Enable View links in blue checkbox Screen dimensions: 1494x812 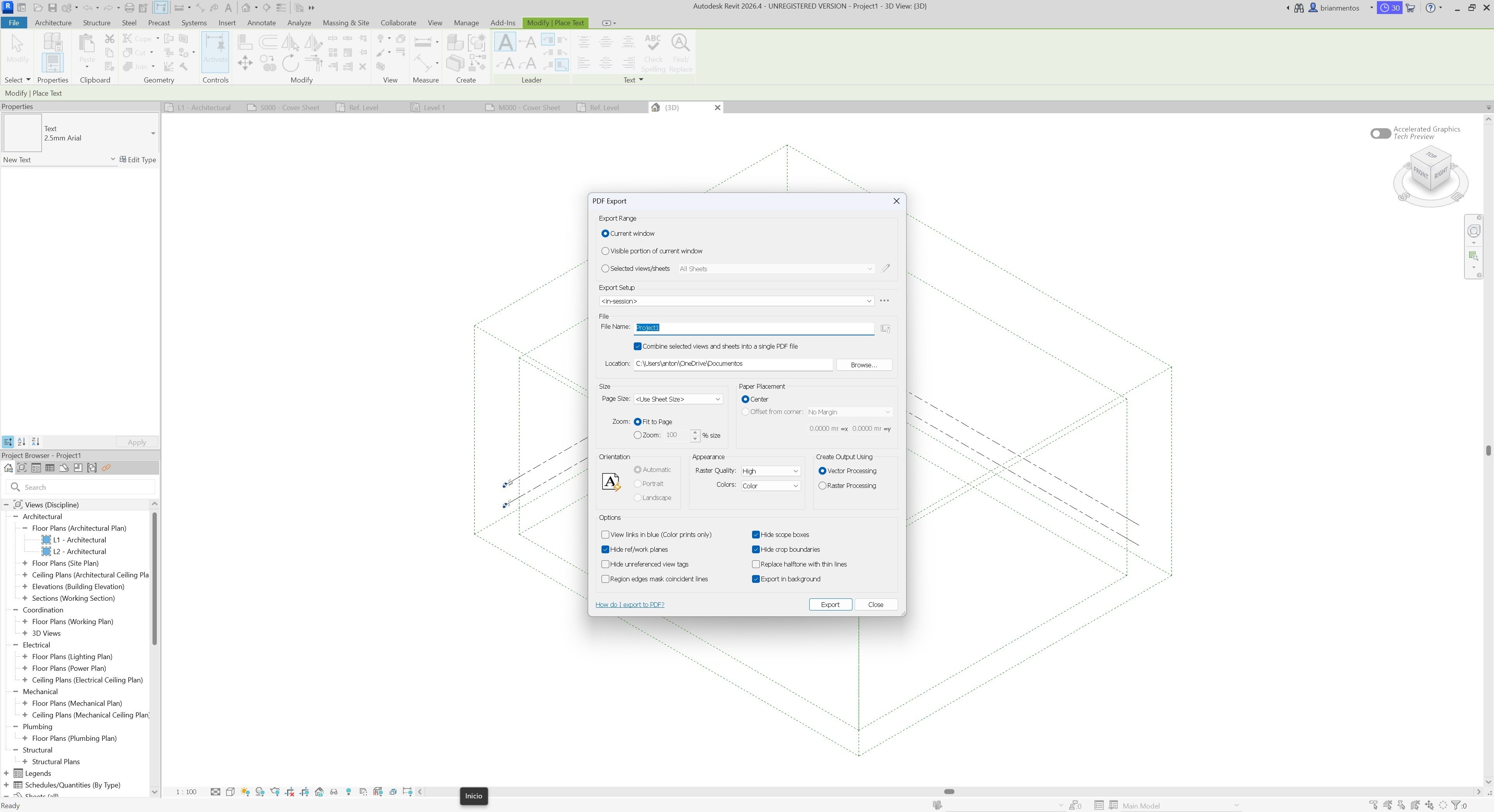(605, 535)
